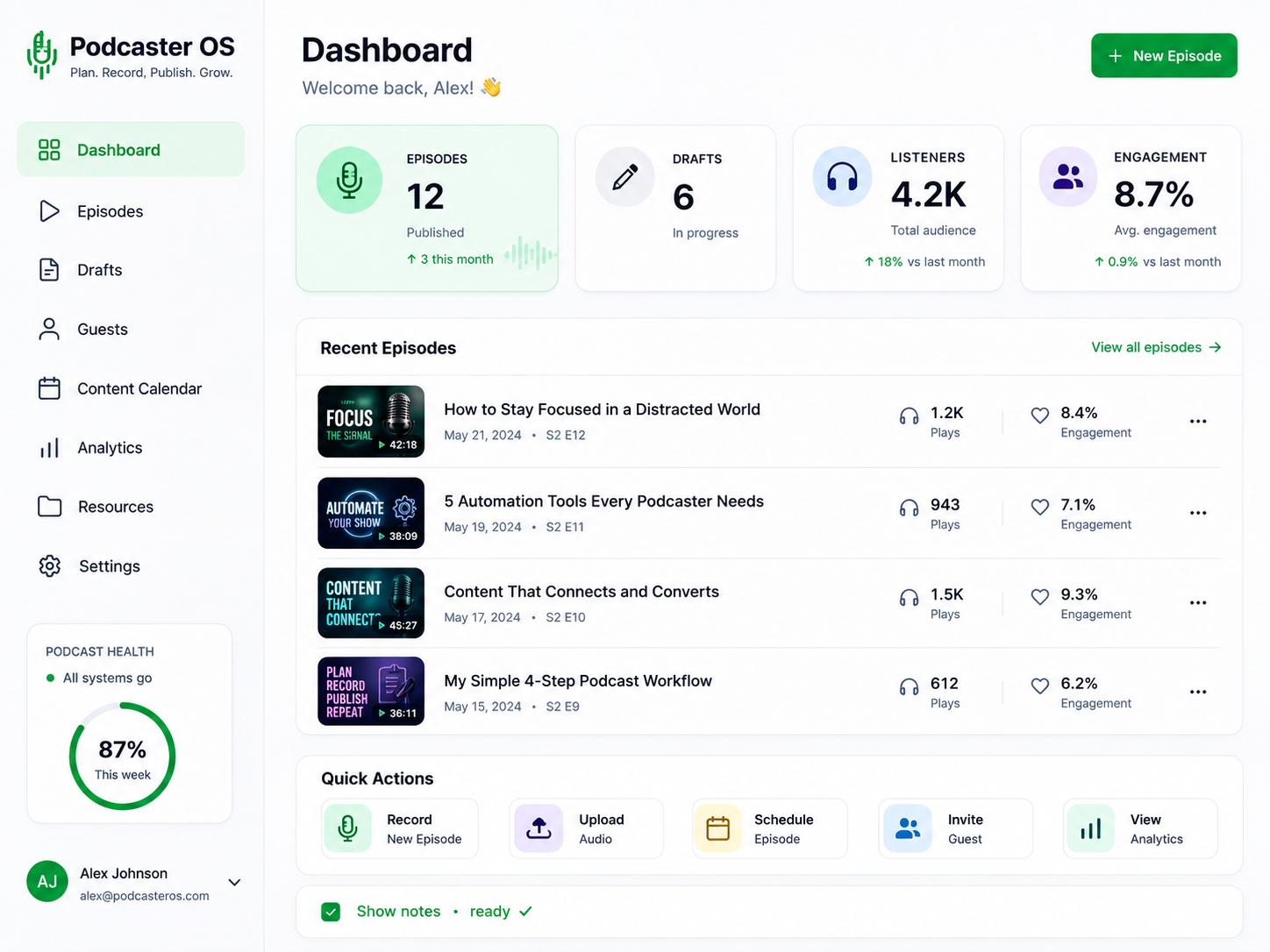Image resolution: width=1270 pixels, height=952 pixels.
Task: Click the Analytics bar chart icon in sidebar
Action: tap(49, 448)
